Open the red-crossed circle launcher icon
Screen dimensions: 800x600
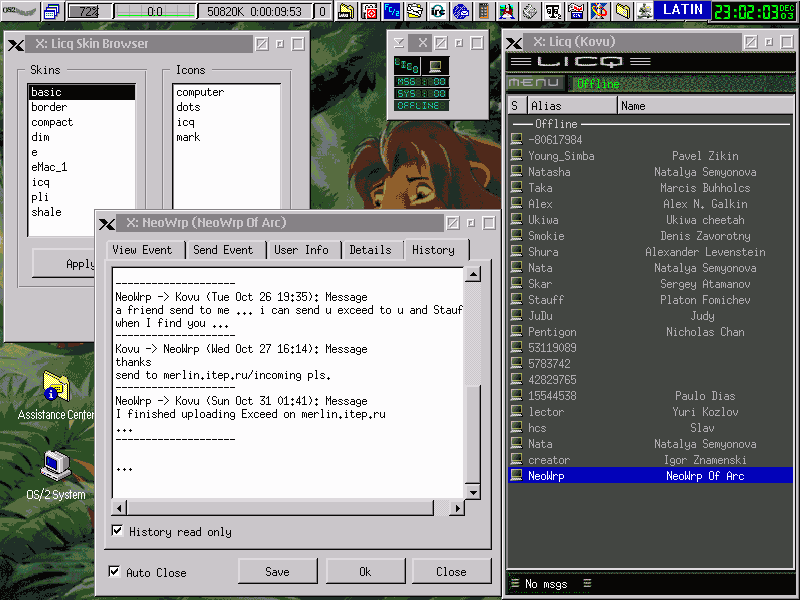pyautogui.click(x=369, y=11)
